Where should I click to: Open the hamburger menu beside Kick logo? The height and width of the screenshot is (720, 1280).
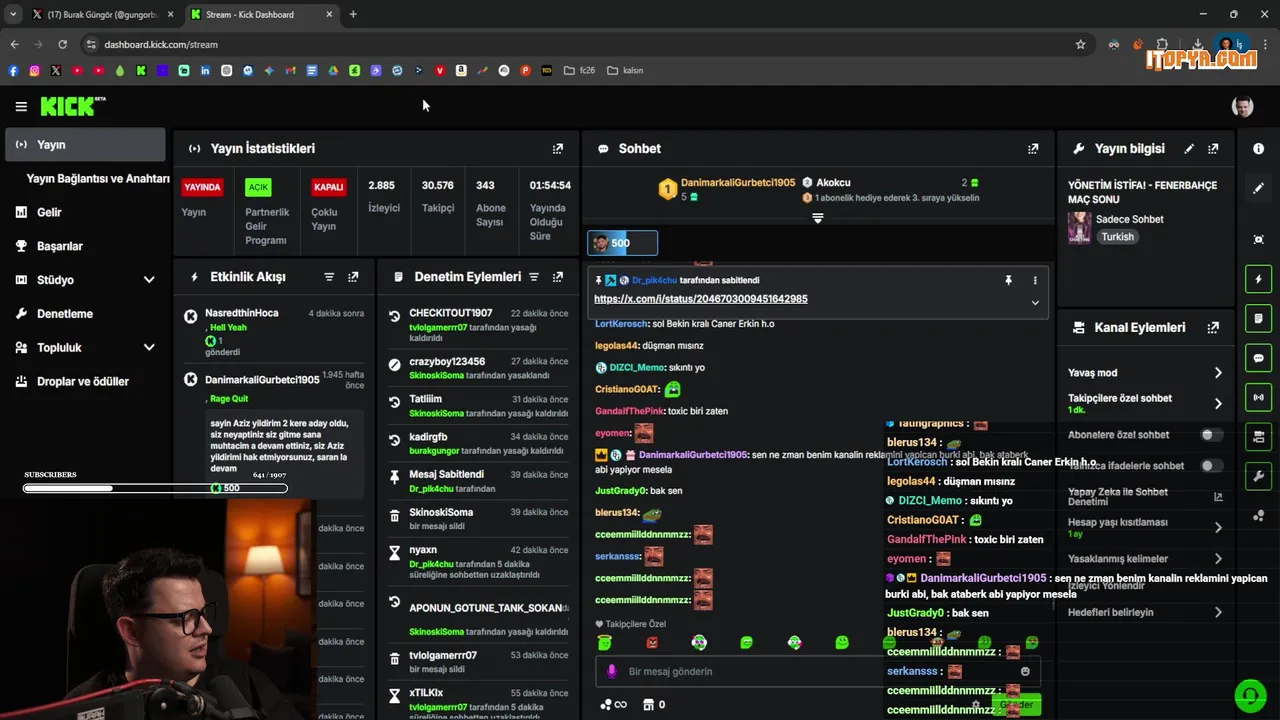coord(21,106)
